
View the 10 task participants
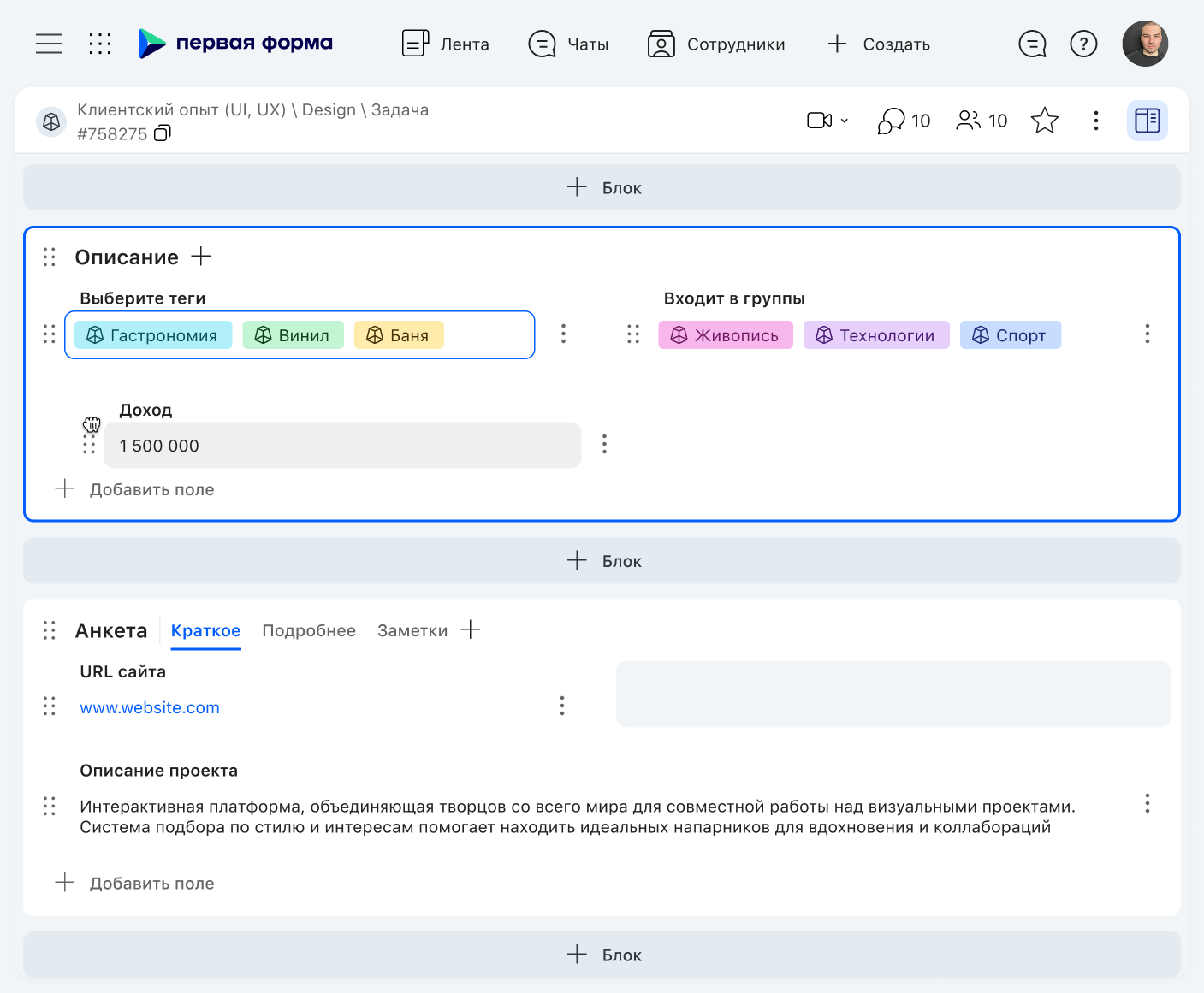click(982, 121)
